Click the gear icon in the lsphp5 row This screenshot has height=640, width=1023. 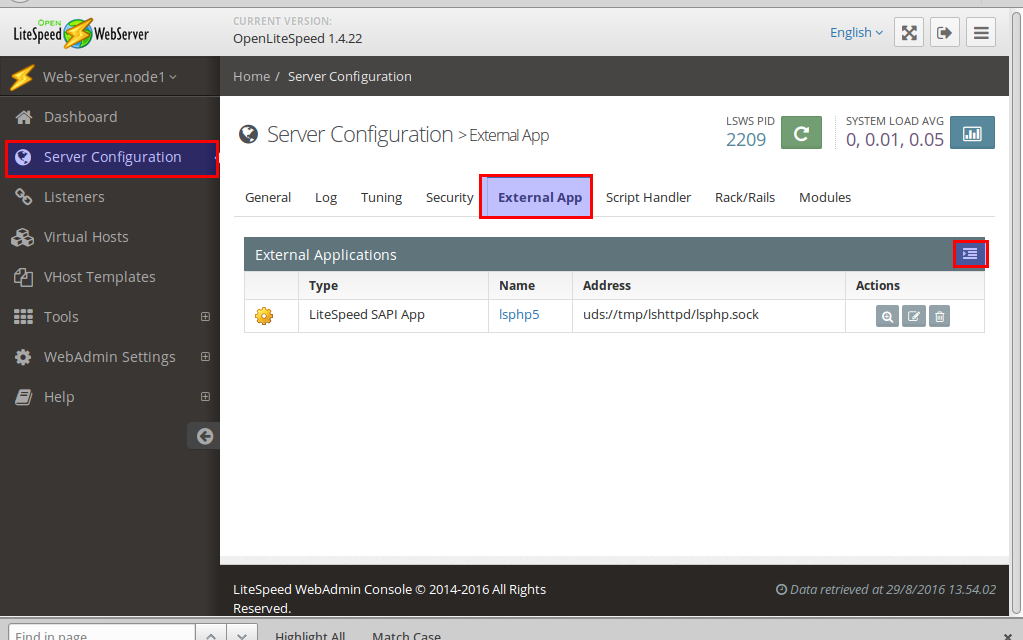click(264, 316)
